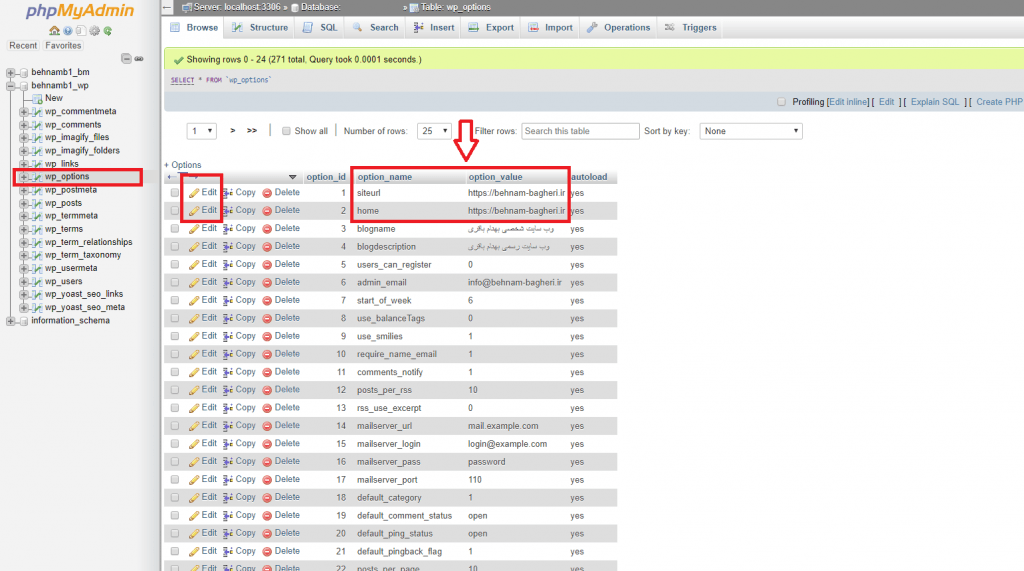Go to the last page with >> button
This screenshot has width=1024, height=571.
tap(252, 131)
